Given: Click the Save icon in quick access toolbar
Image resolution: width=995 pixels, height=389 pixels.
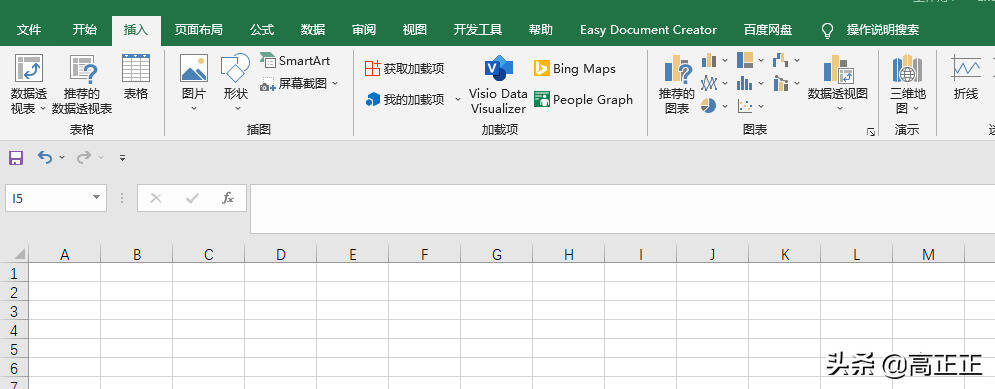Looking at the screenshot, I should [x=16, y=157].
